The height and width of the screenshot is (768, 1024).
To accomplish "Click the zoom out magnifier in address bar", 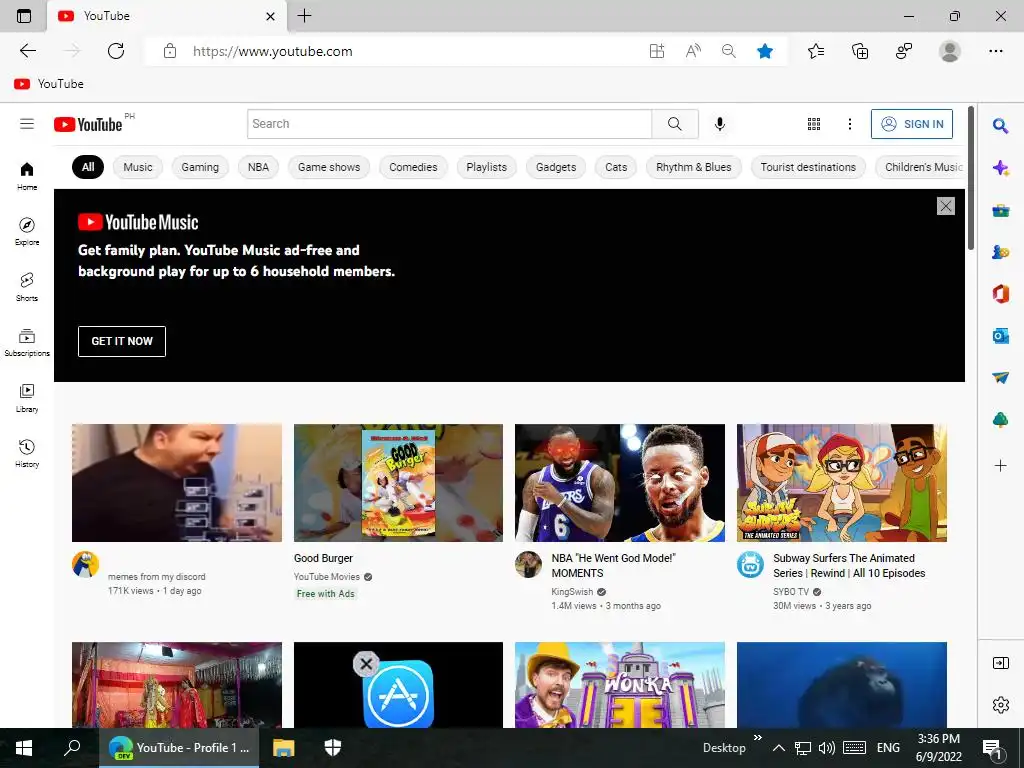I will pyautogui.click(x=729, y=51).
